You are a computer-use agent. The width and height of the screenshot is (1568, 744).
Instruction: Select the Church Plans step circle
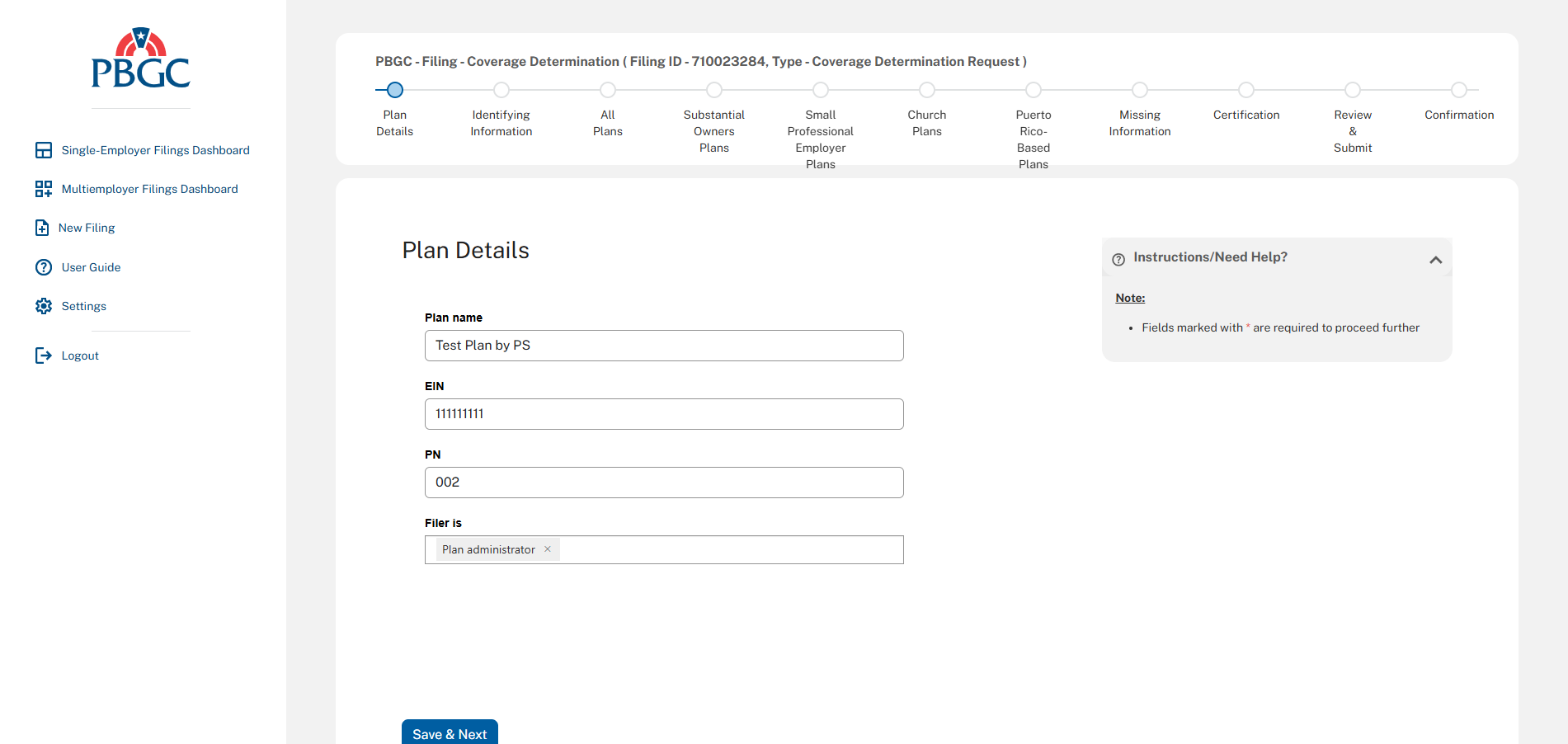926,90
